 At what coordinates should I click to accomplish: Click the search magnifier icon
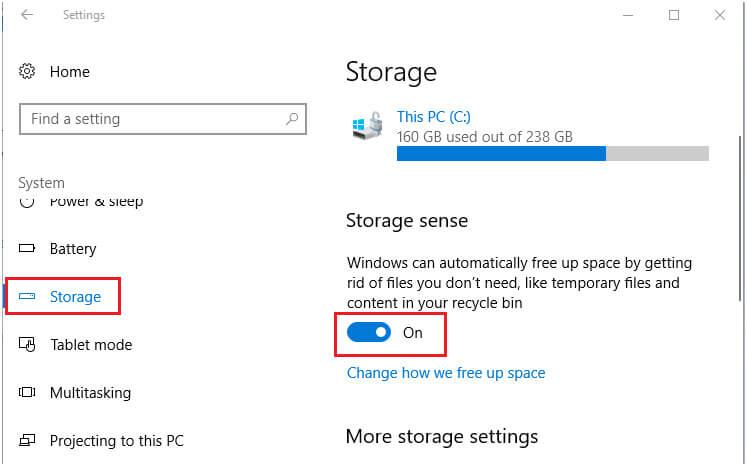click(x=292, y=119)
